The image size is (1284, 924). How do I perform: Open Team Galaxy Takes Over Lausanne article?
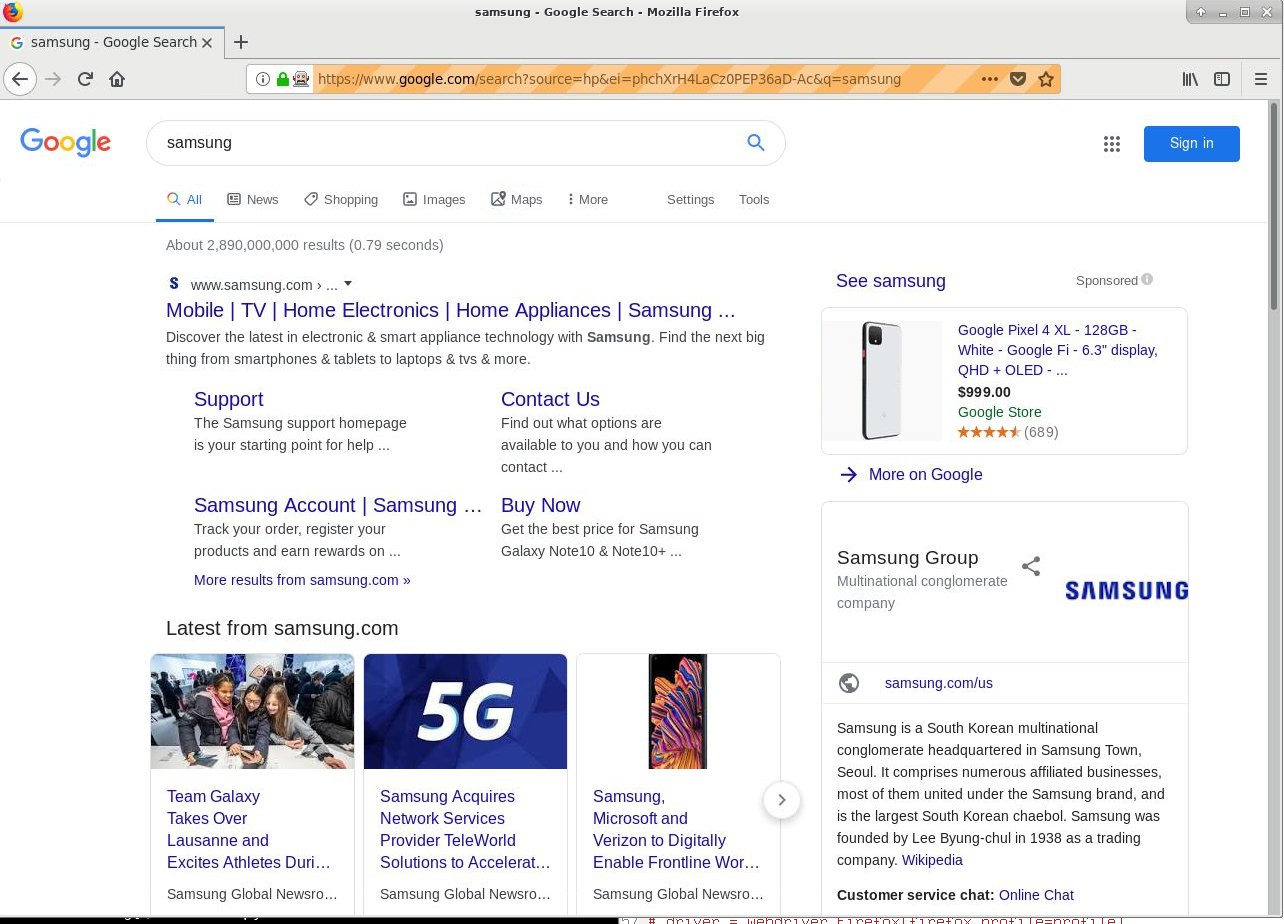pyautogui.click(x=249, y=829)
